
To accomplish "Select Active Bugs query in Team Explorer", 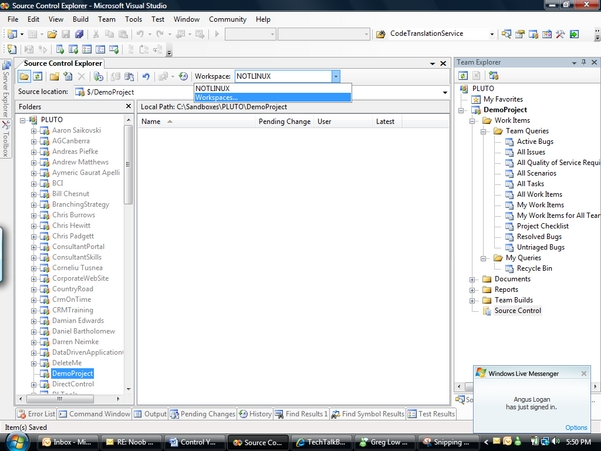I will pos(535,141).
